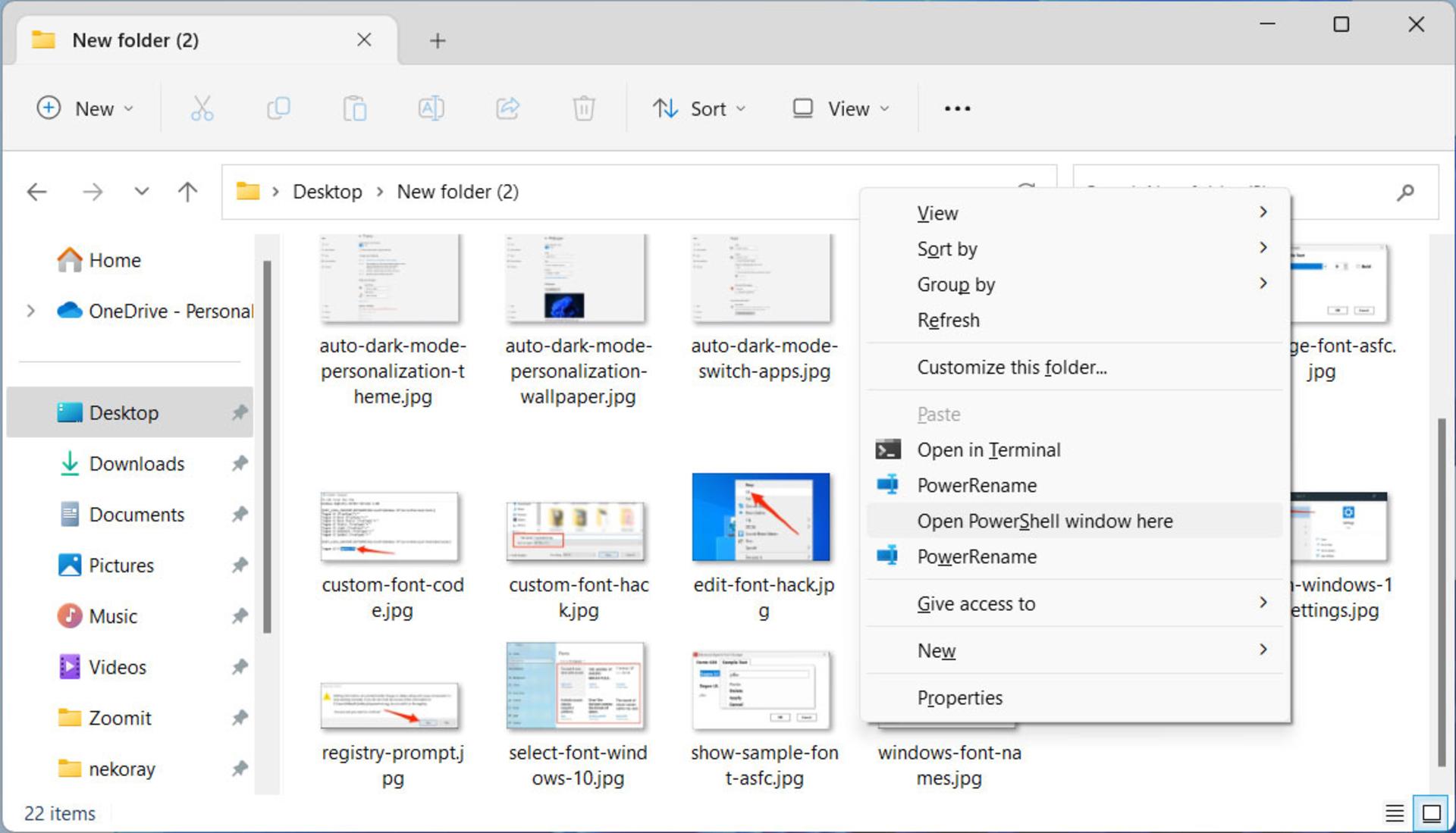
Task: Click the pin beside Pictures
Action: pos(240,565)
